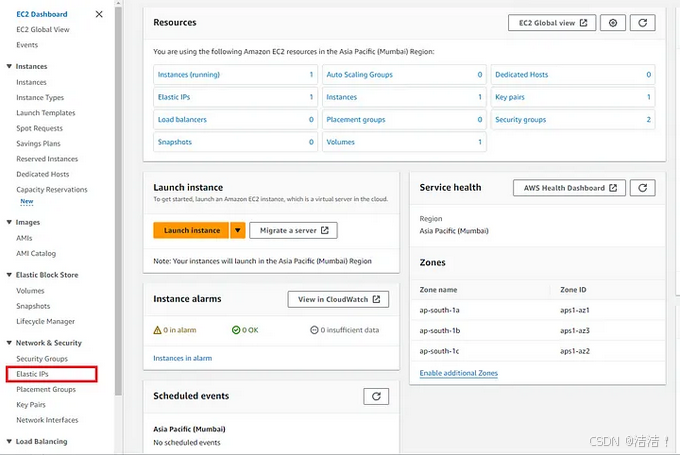Image resolution: width=680 pixels, height=455 pixels.
Task: Open AMI Catalog in sidebar
Action: [x=36, y=253]
